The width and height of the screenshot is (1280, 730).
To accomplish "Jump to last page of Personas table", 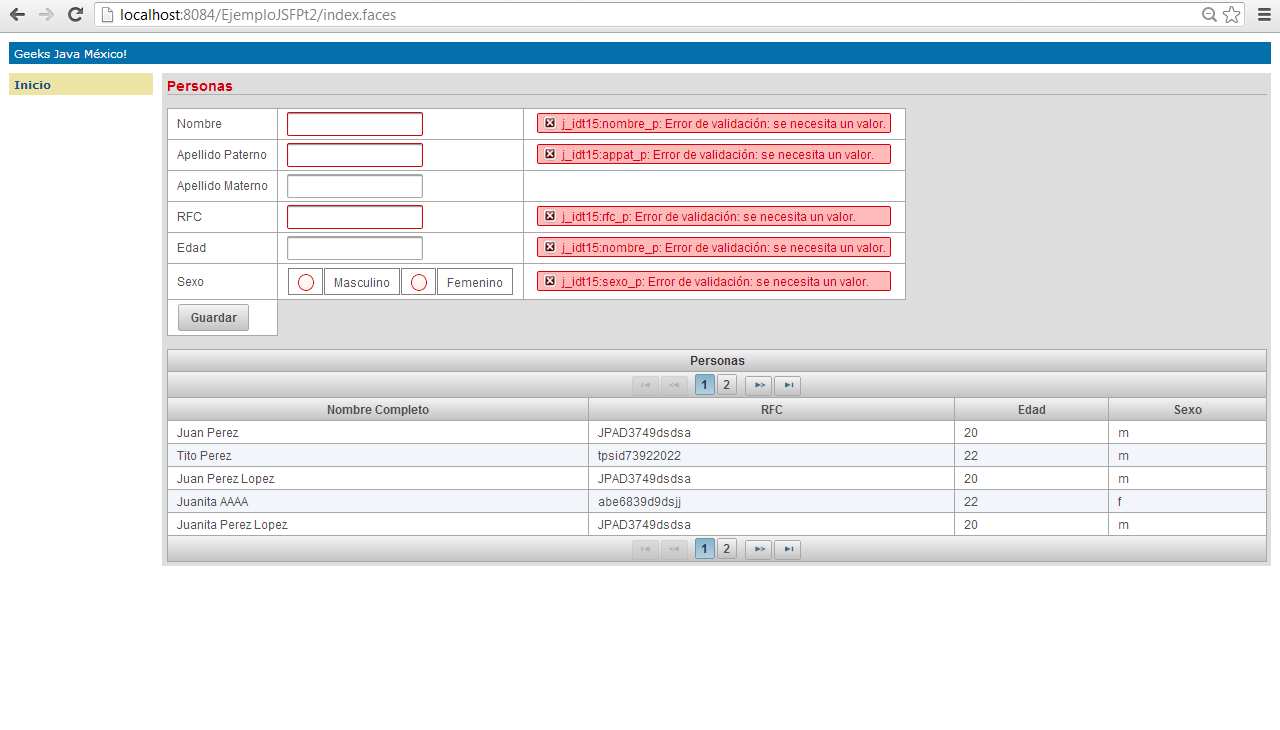I will click(x=787, y=384).
